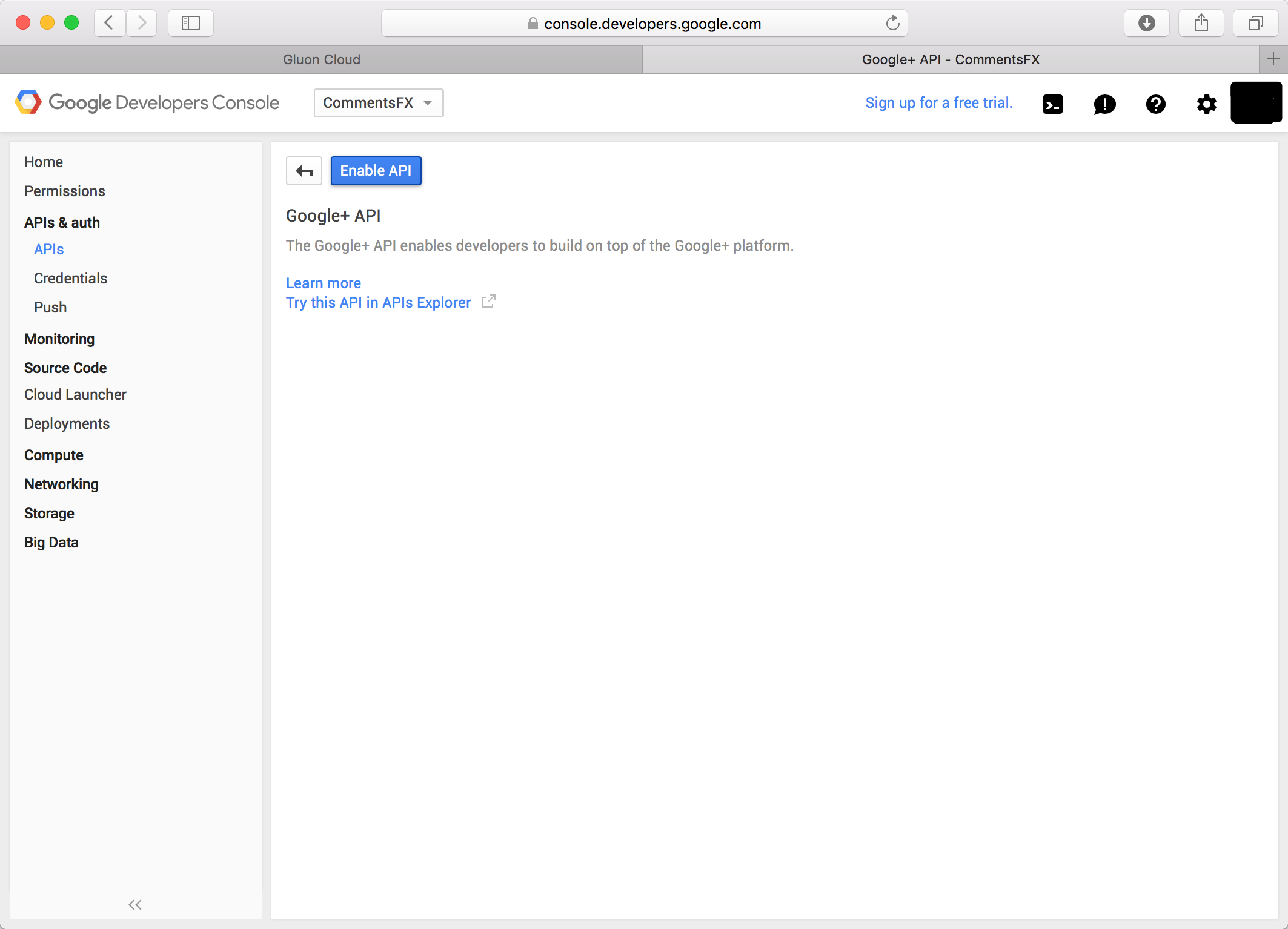Expand the Big Data section
1288x929 pixels.
(51, 543)
